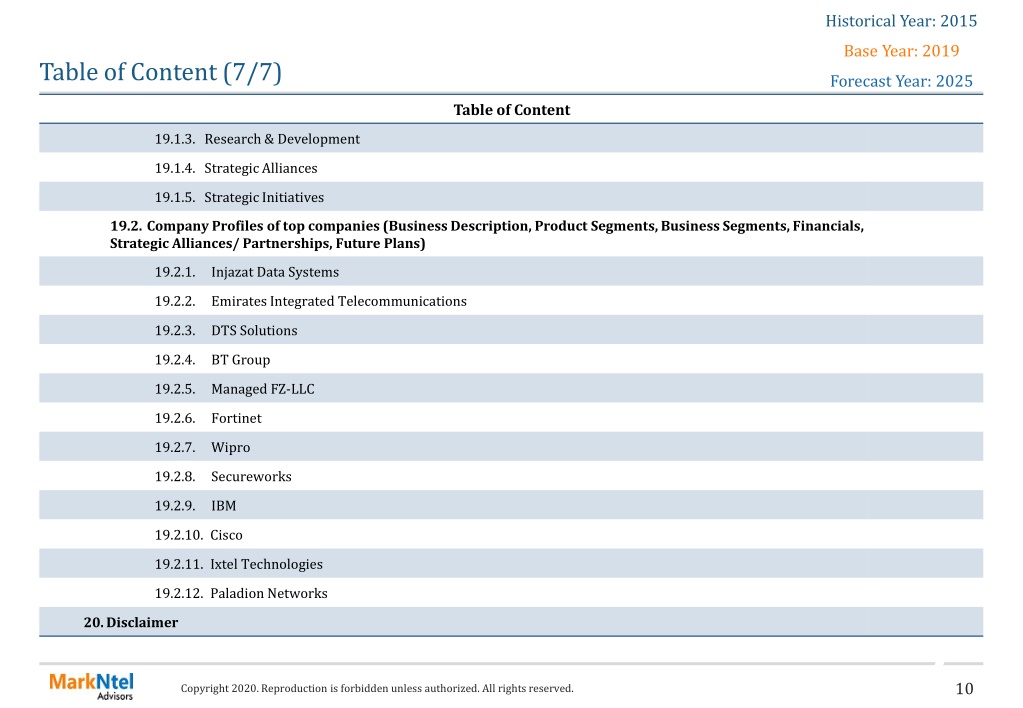
Task: Click the "Base Year: 2019" label
Action: point(901,51)
